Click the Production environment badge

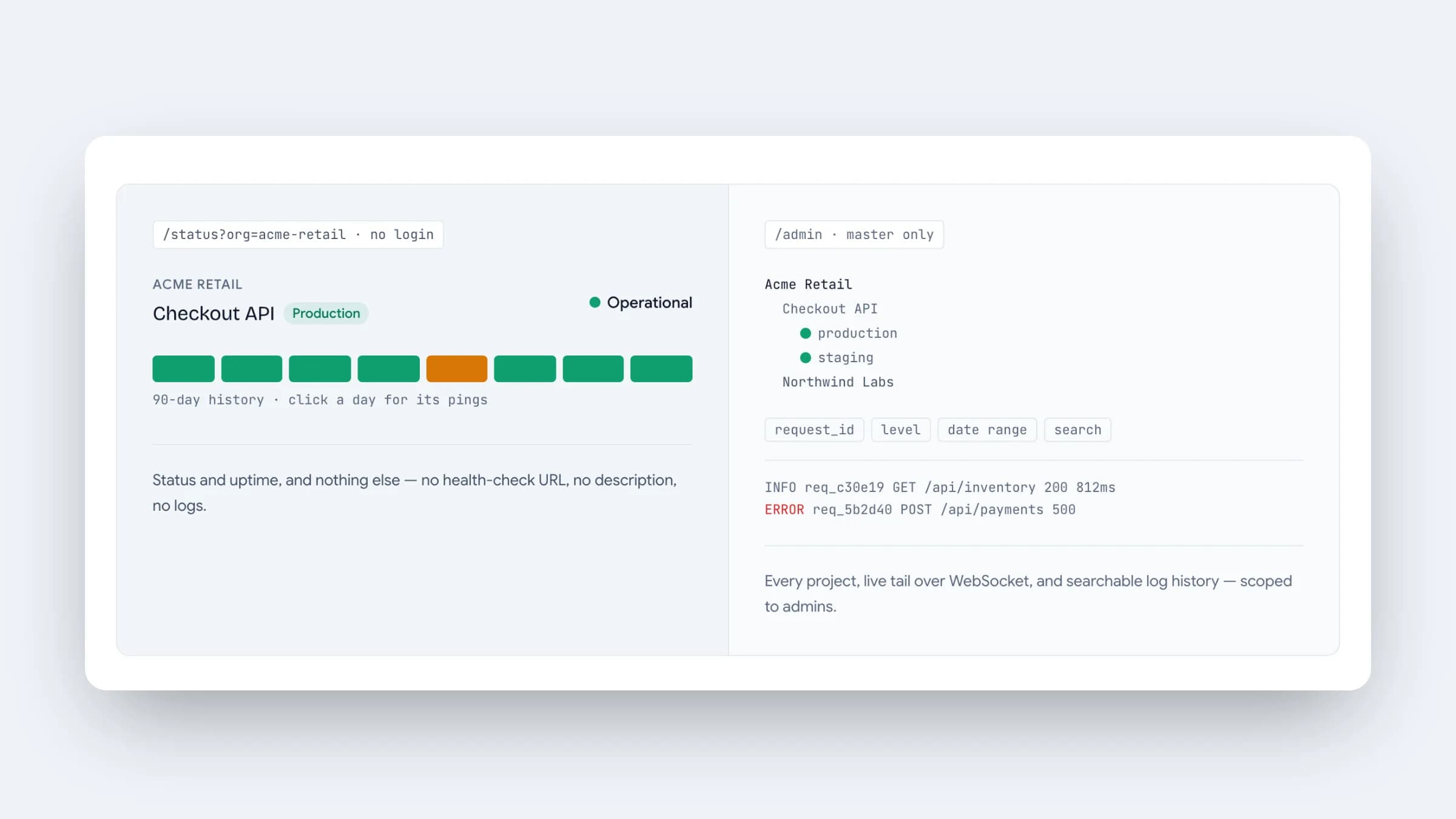pos(326,313)
